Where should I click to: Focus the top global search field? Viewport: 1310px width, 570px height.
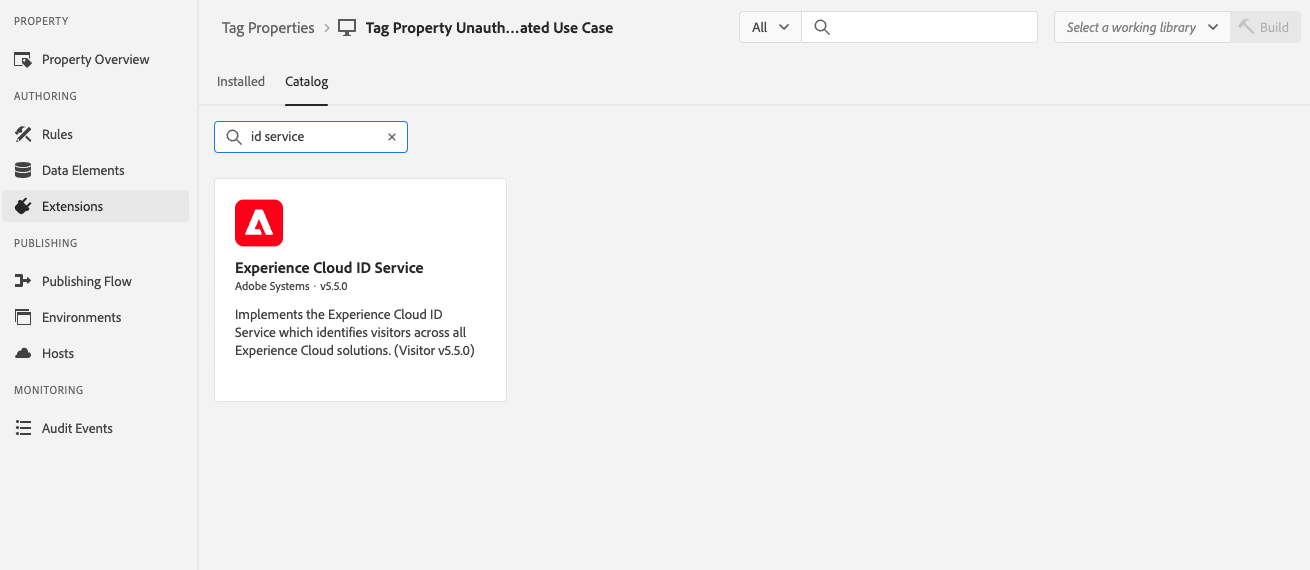(919, 27)
